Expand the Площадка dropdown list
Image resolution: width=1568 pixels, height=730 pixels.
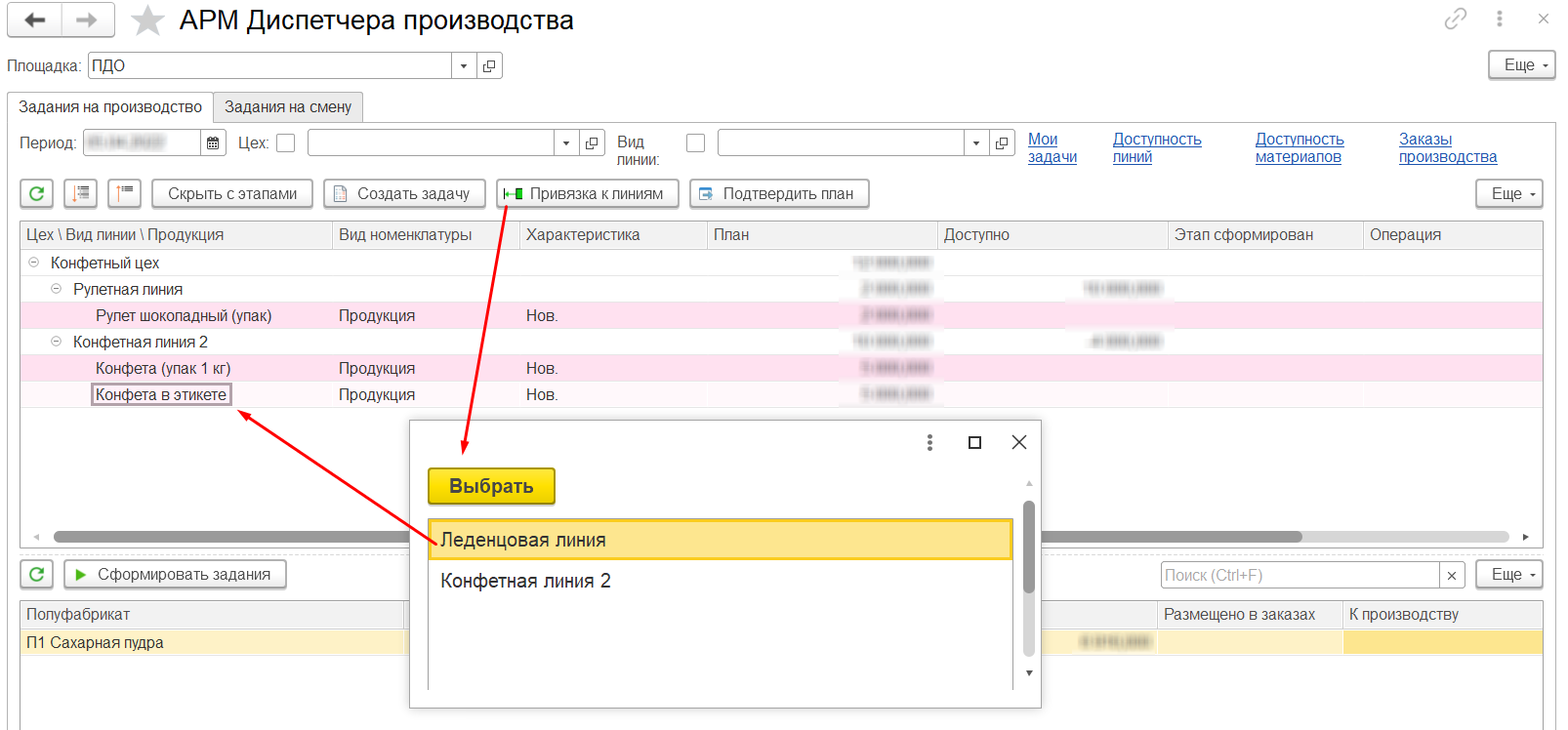tap(464, 65)
